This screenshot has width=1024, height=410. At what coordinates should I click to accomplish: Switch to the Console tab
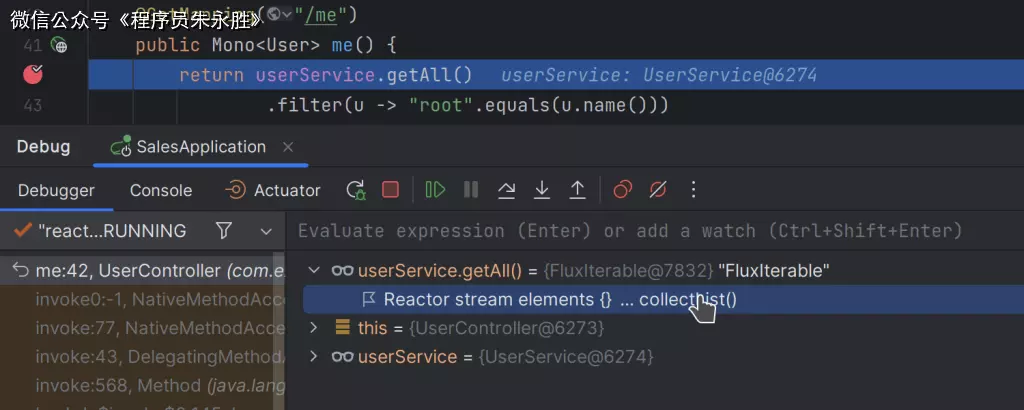[160, 190]
